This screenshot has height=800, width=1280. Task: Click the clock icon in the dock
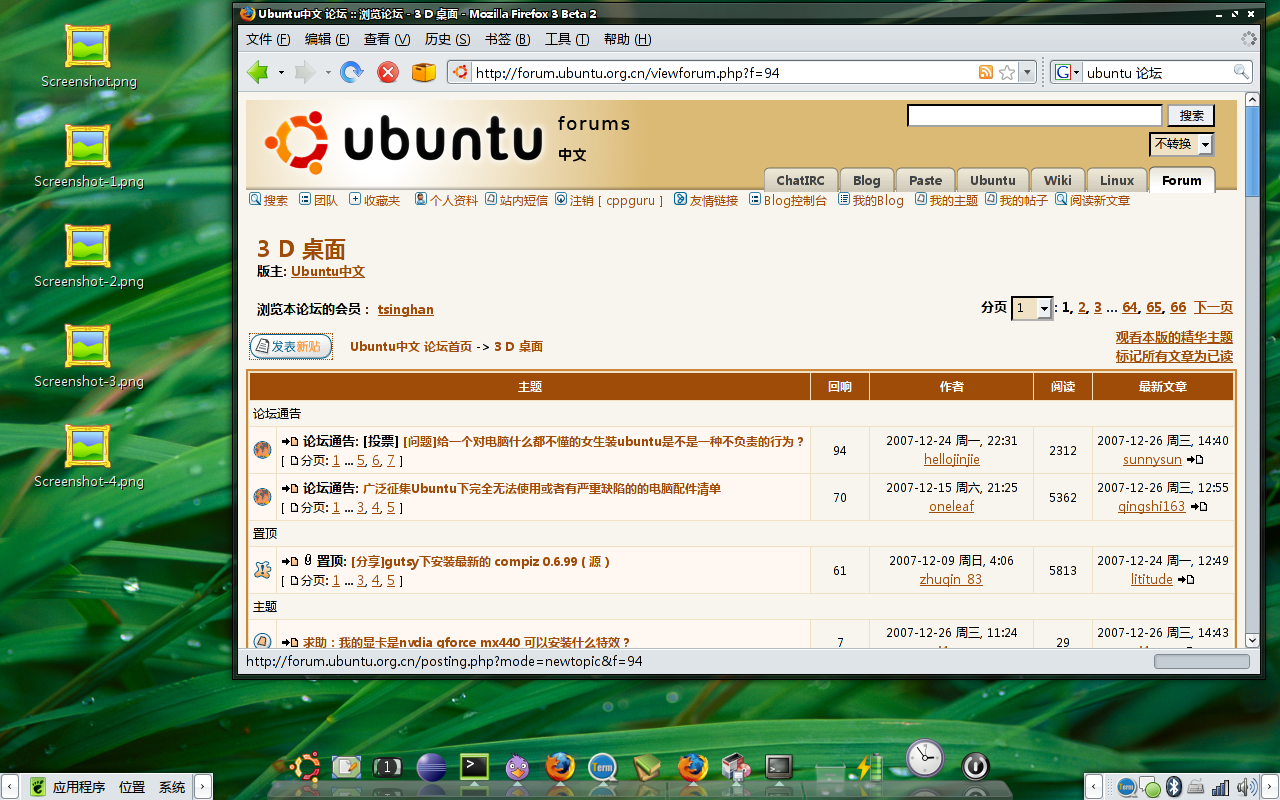pos(925,759)
